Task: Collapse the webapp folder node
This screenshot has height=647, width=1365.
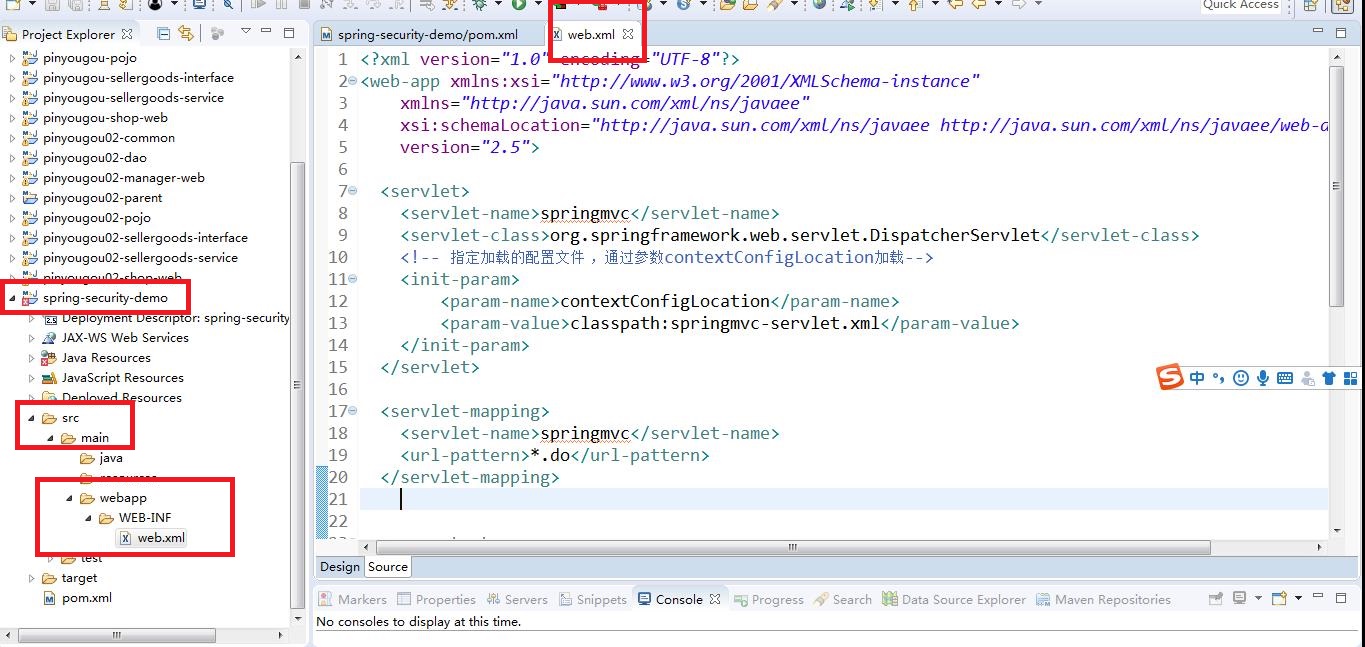Action: point(69,498)
